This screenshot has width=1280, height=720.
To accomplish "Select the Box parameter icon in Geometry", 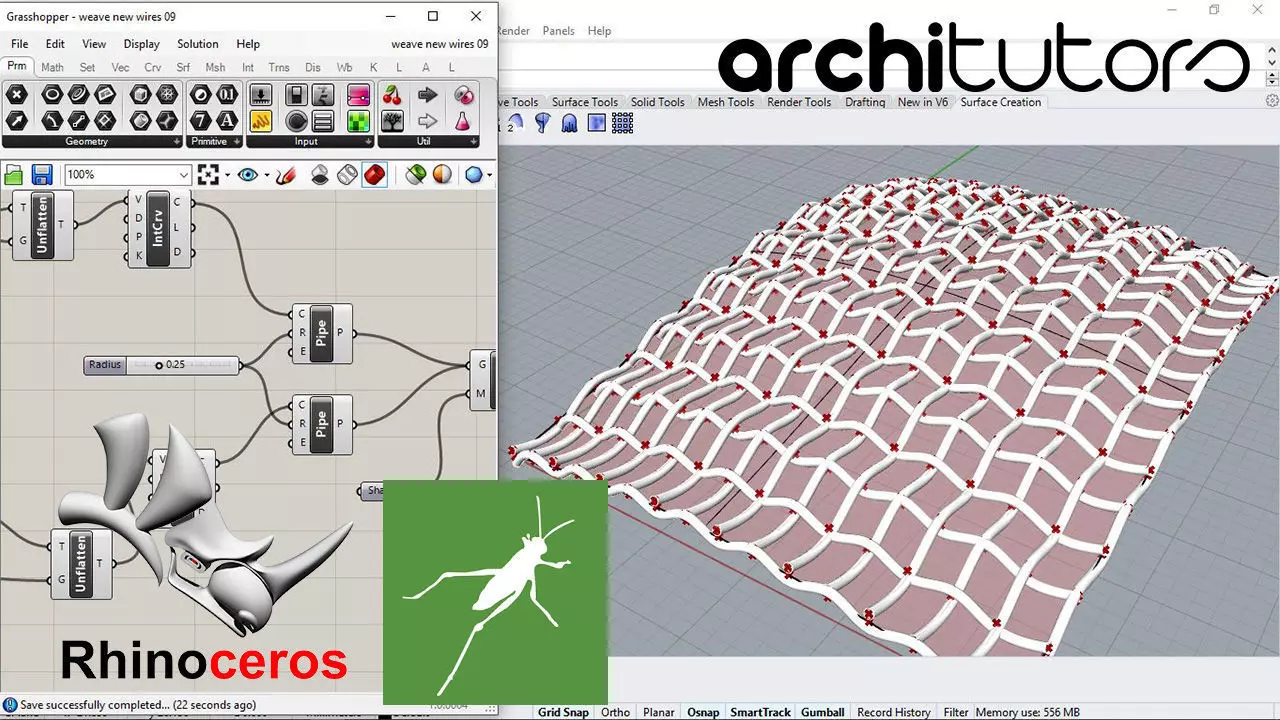I will pyautogui.click(x=141, y=95).
